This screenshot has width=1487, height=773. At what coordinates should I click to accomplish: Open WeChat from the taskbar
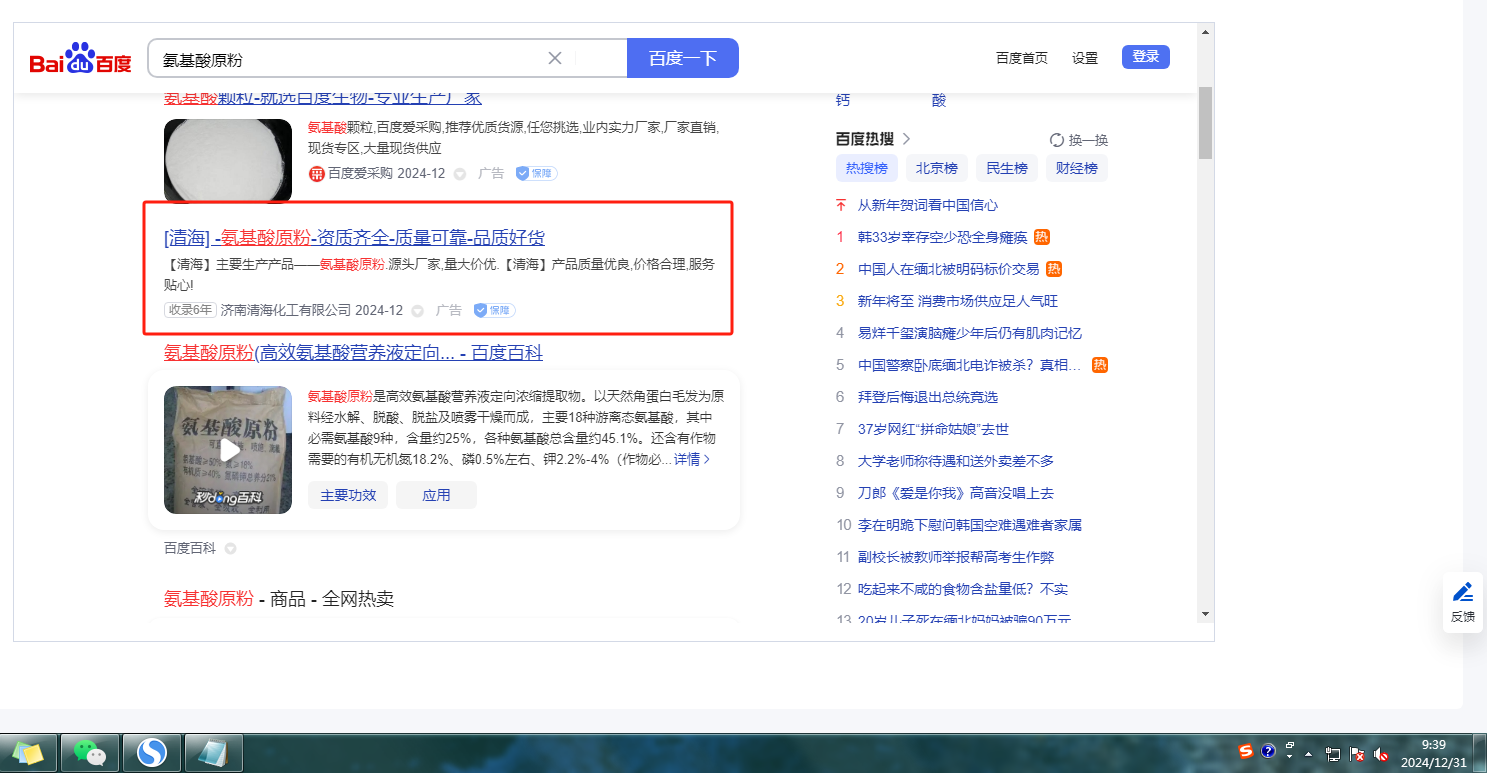(x=90, y=752)
